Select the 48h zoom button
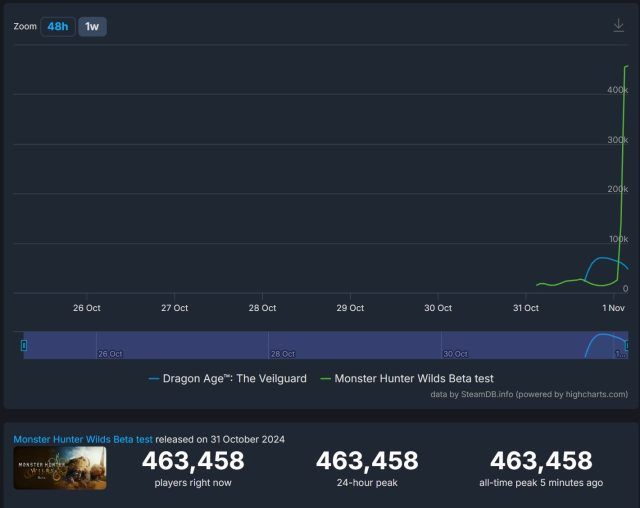640x508 pixels. [x=58, y=27]
